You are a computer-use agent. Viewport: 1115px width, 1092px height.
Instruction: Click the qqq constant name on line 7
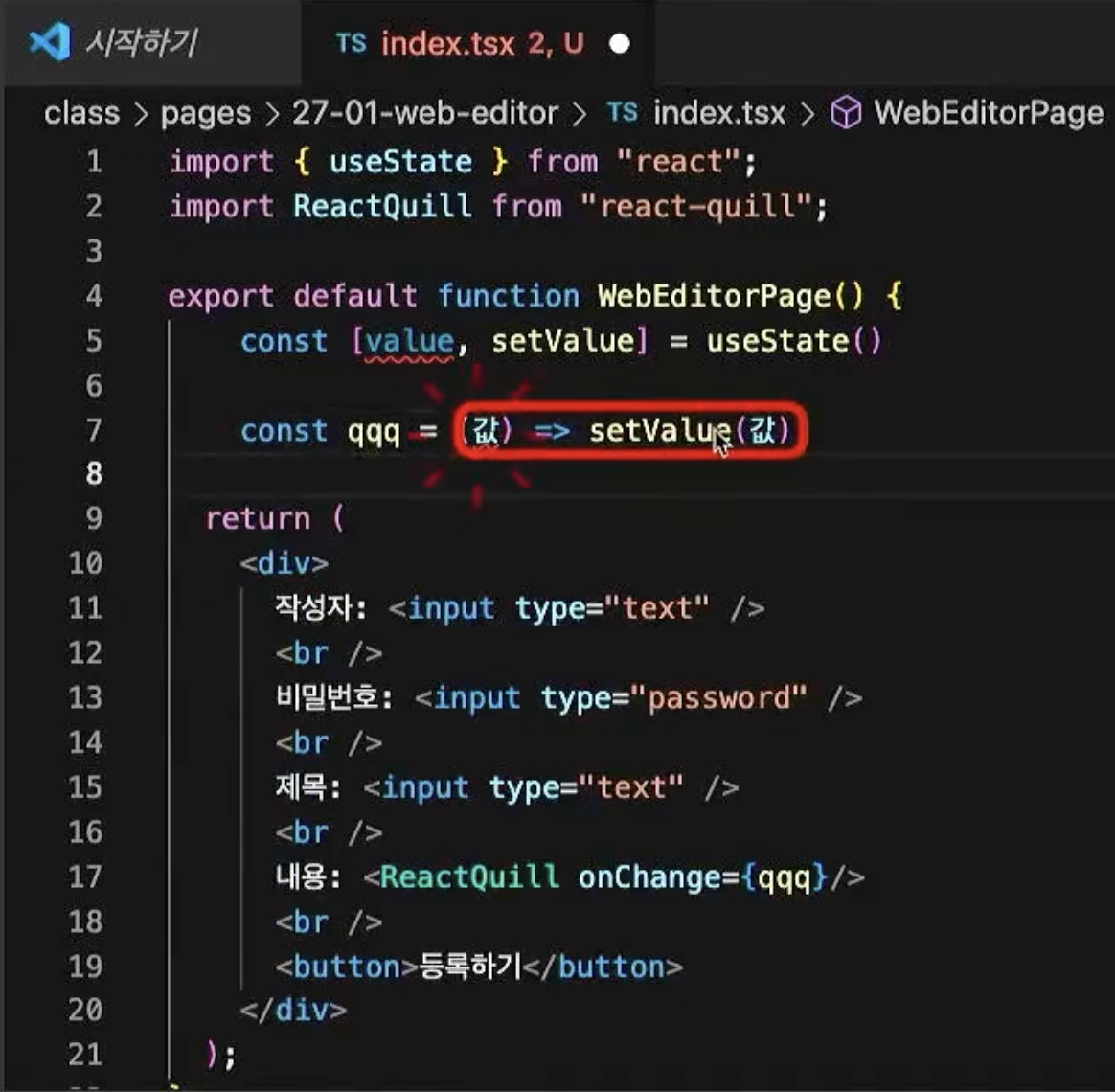[374, 432]
